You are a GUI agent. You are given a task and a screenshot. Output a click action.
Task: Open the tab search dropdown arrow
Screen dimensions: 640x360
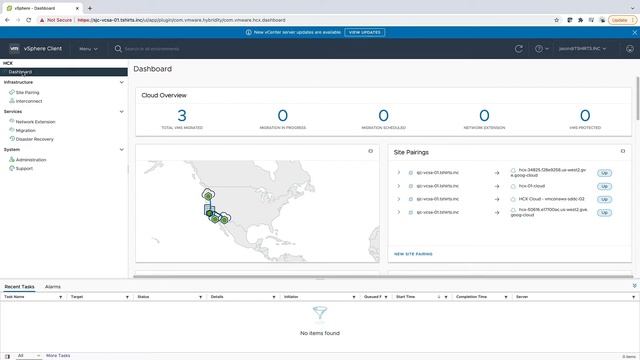click(x=632, y=8)
